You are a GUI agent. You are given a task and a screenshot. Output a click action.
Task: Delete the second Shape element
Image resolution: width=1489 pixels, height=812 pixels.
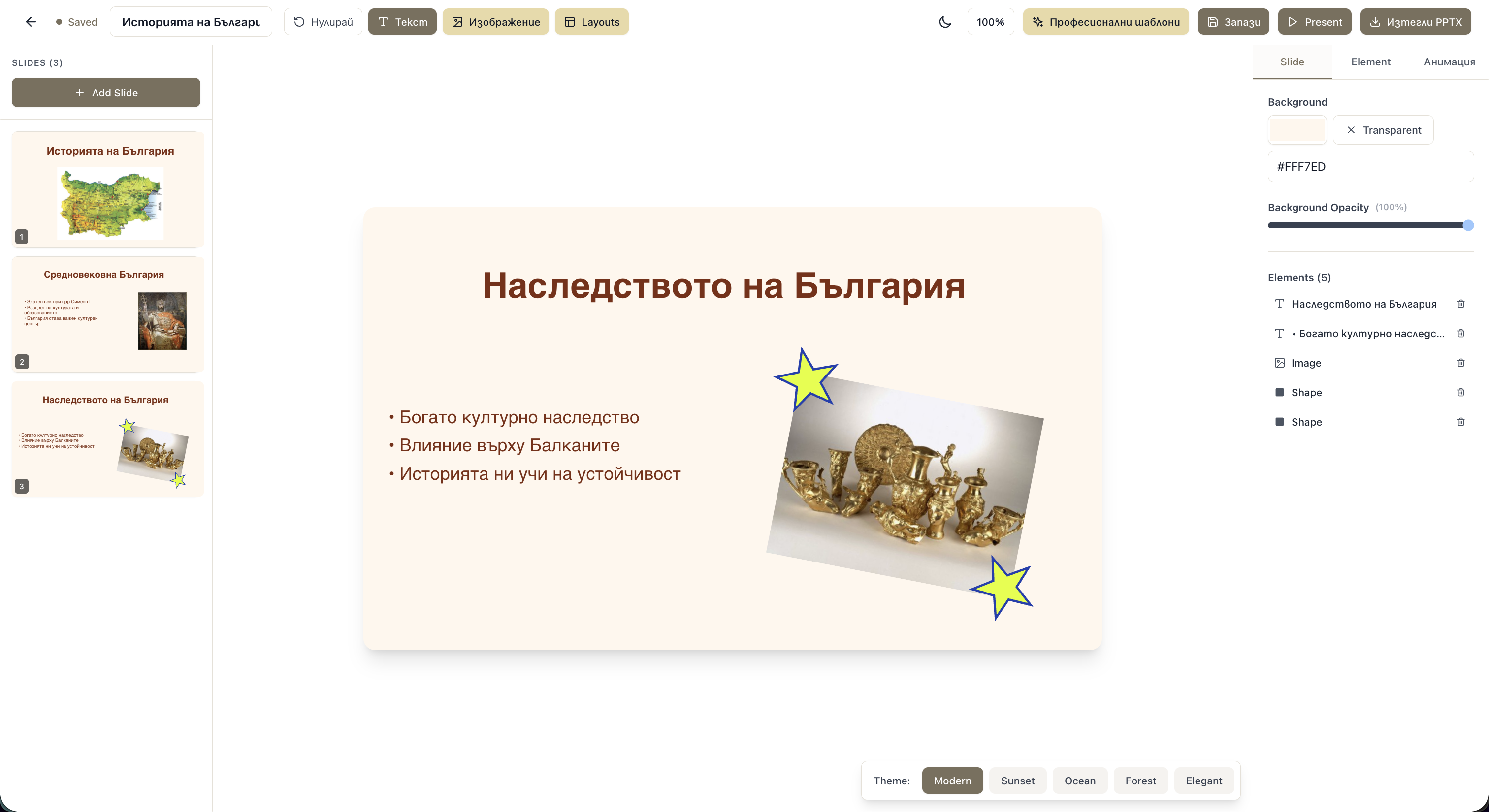click(x=1460, y=422)
